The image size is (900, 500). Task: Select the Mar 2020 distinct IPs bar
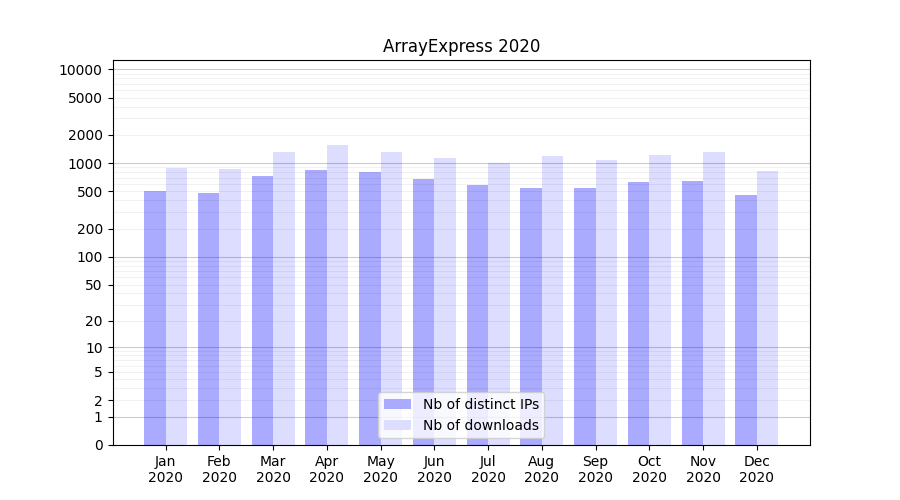coord(262,310)
